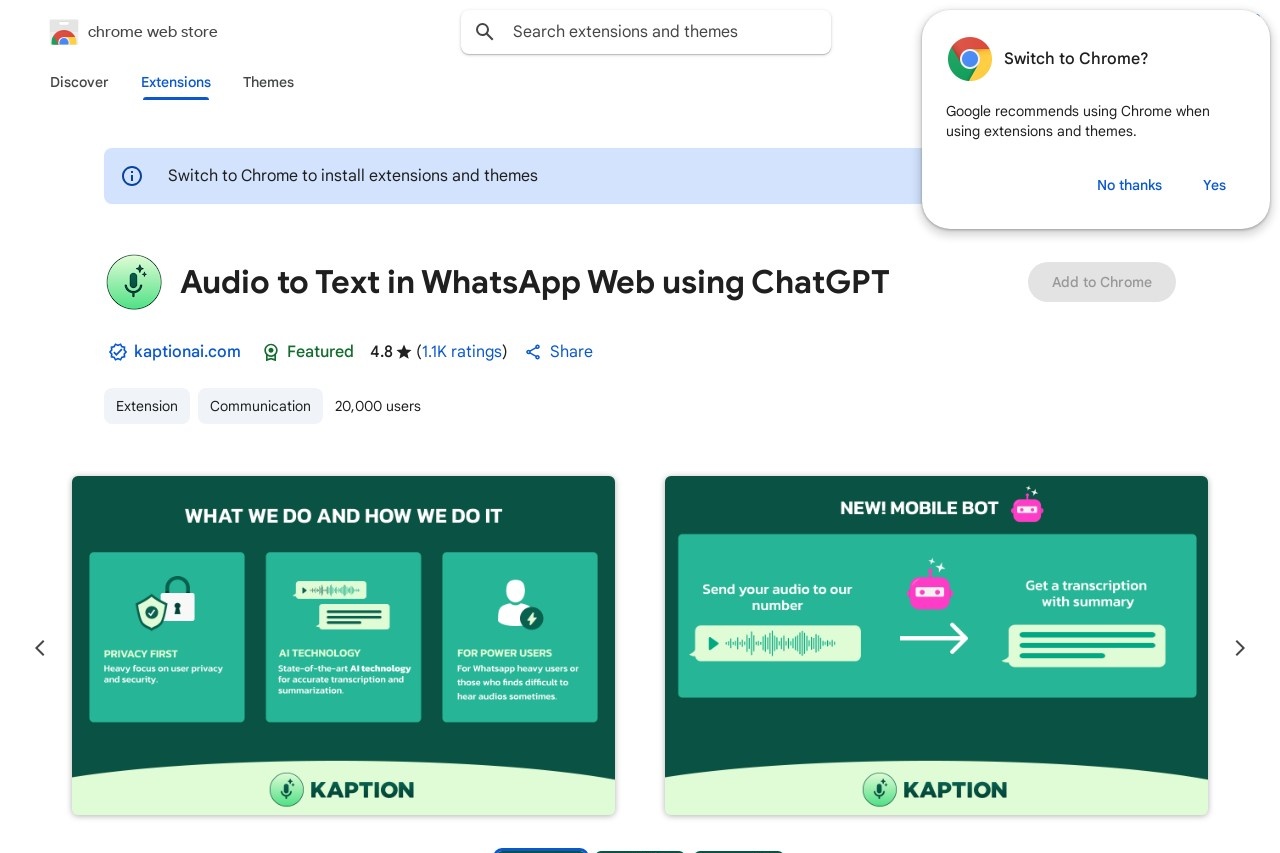
Task: Open the 1.1K ratings link
Action: (x=461, y=352)
